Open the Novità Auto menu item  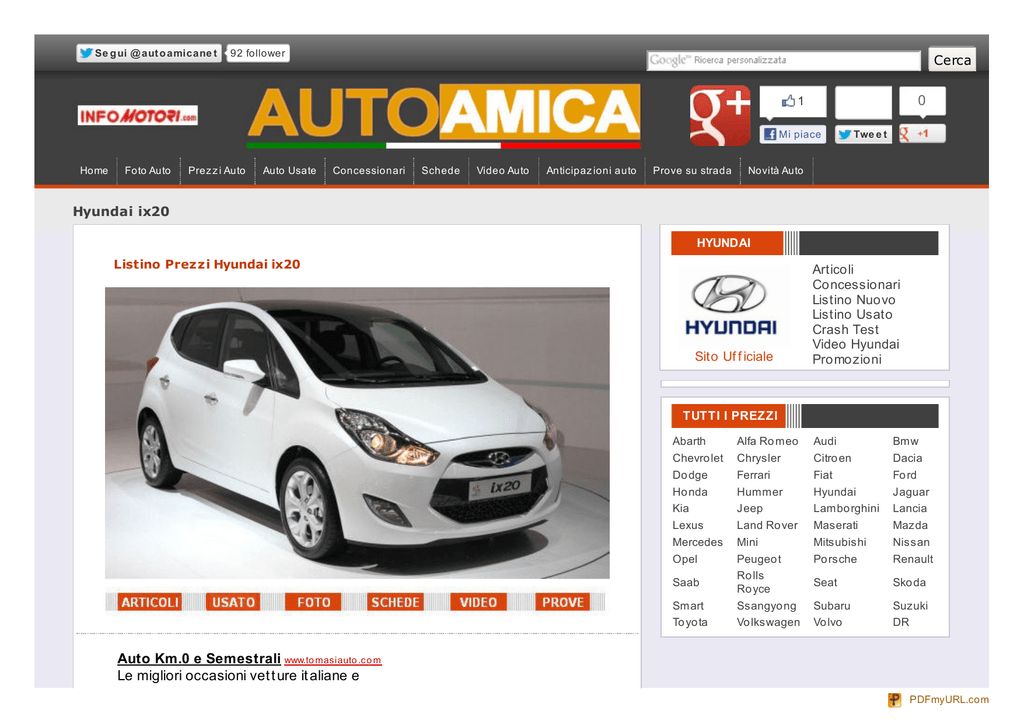pos(776,170)
